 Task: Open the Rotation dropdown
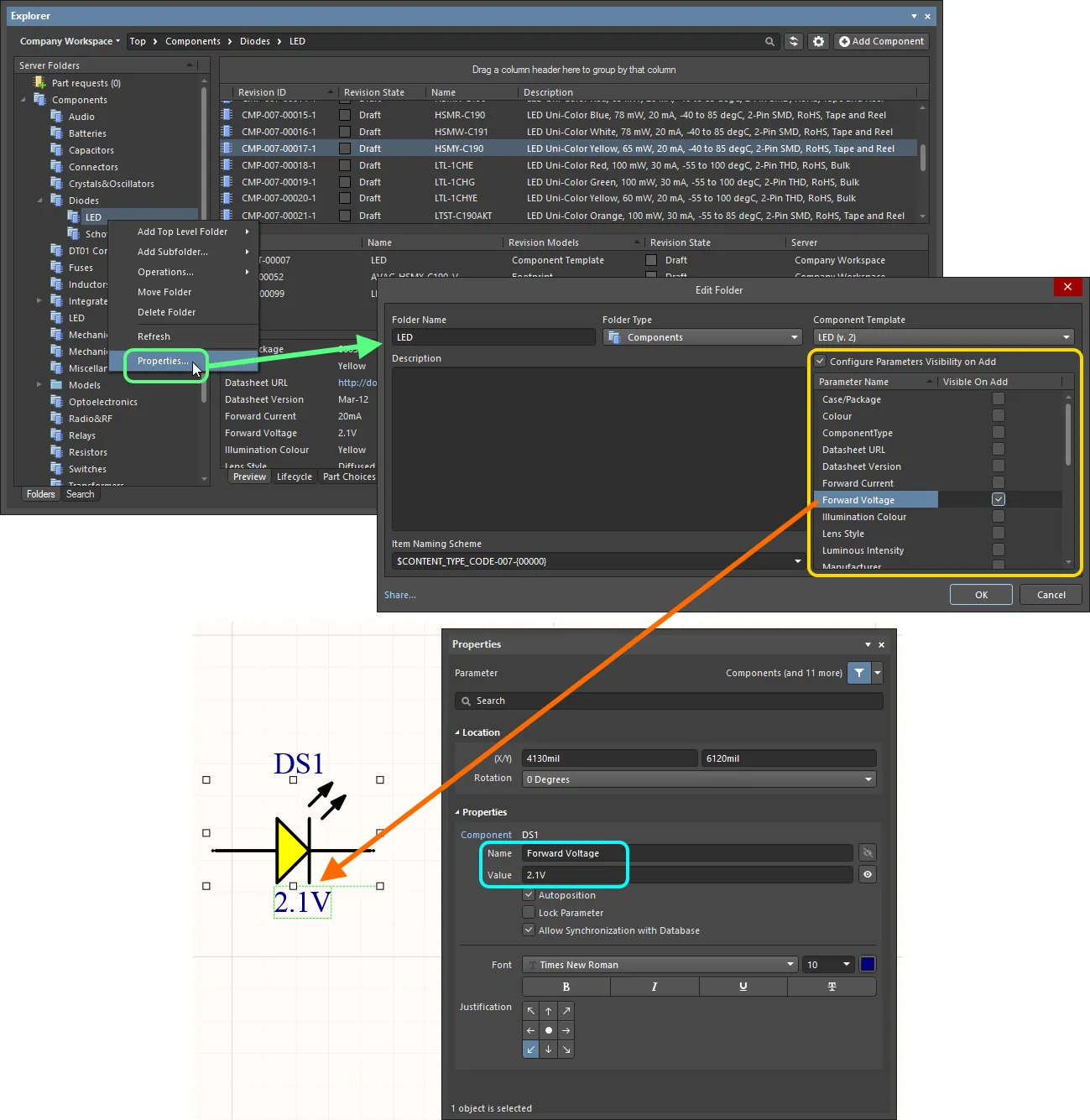pos(699,779)
